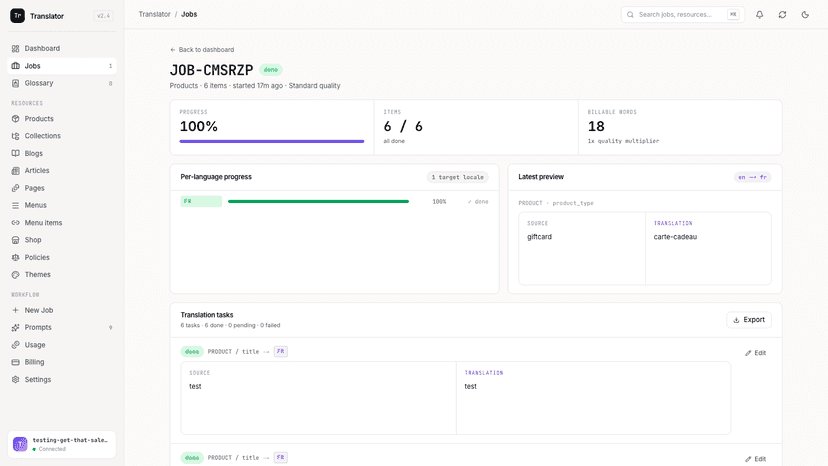The height and width of the screenshot is (466, 828).
Task: Click Back to dashboard link
Action: pyautogui.click(x=202, y=50)
